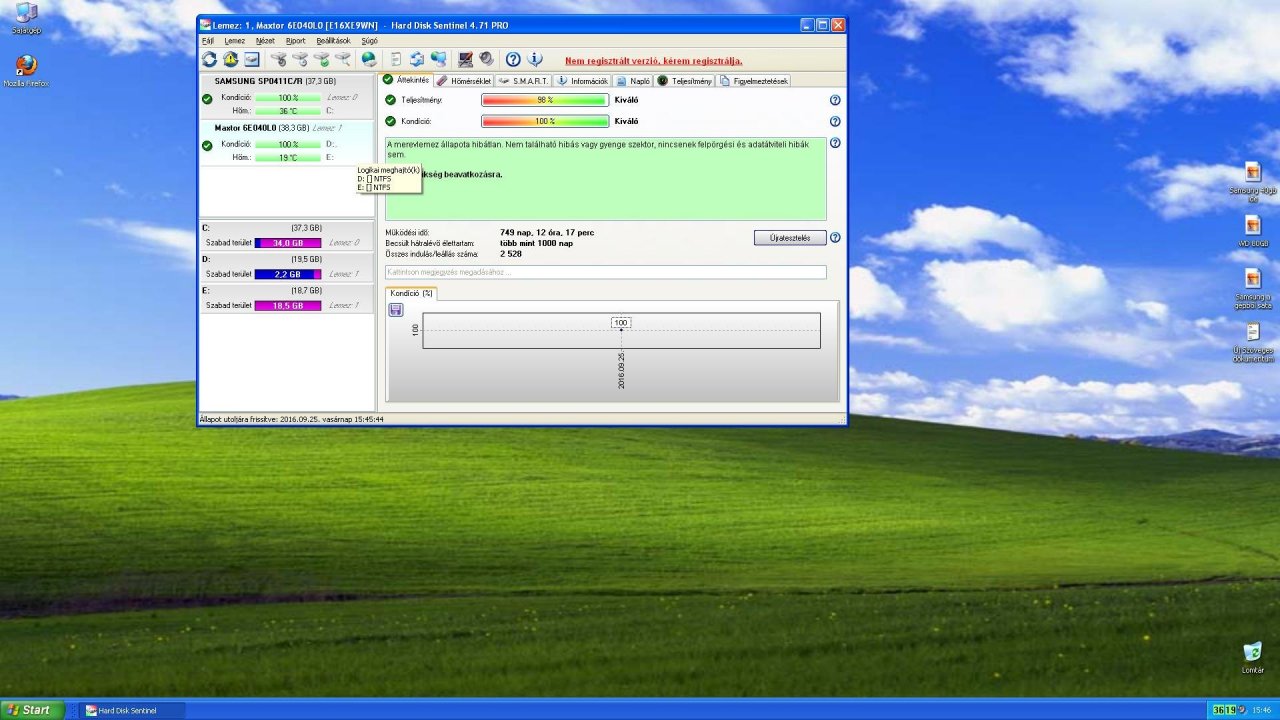Select the Áttekintés tab
The image size is (1280, 720).
point(407,80)
